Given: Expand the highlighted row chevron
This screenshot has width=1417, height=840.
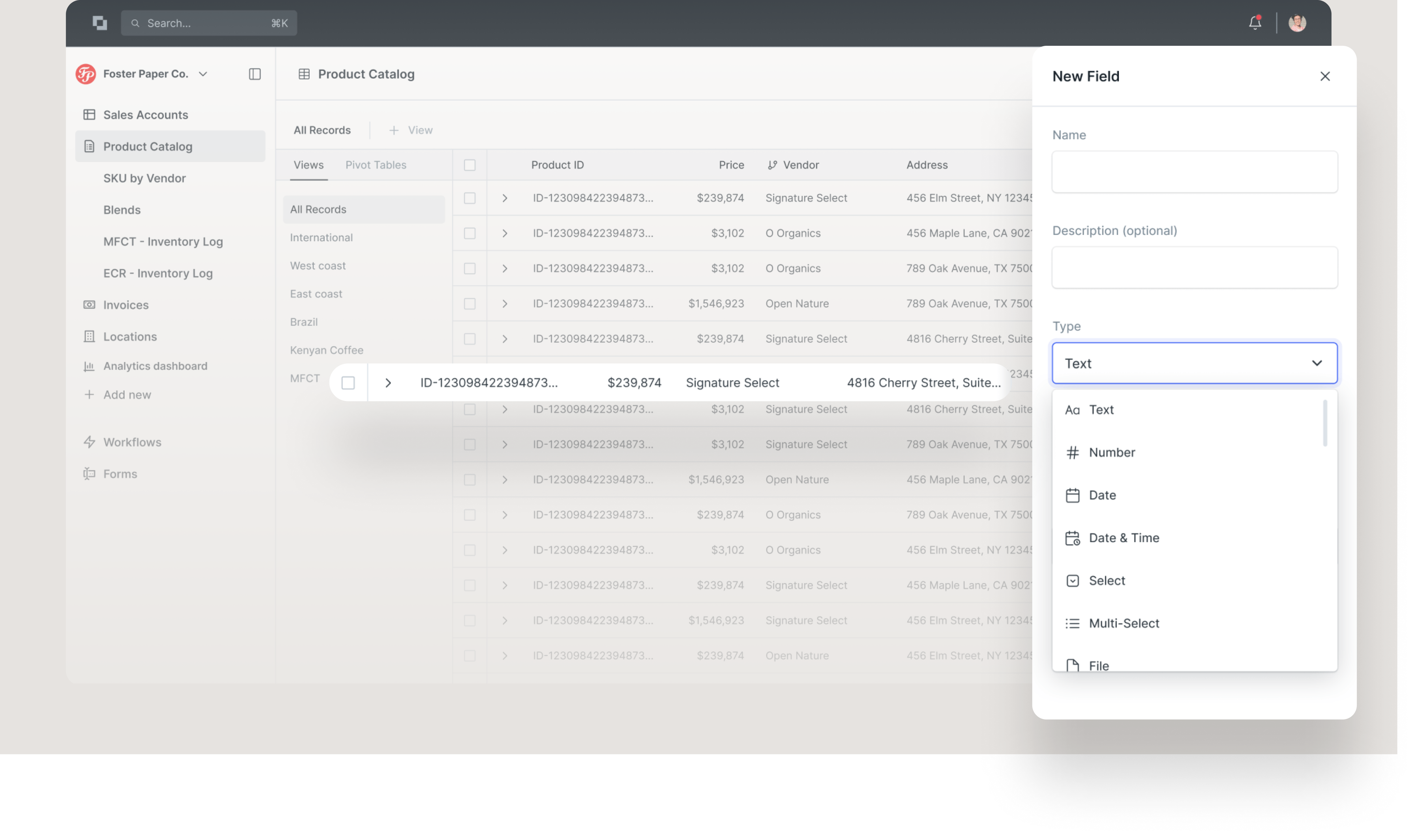Looking at the screenshot, I should [x=388, y=383].
